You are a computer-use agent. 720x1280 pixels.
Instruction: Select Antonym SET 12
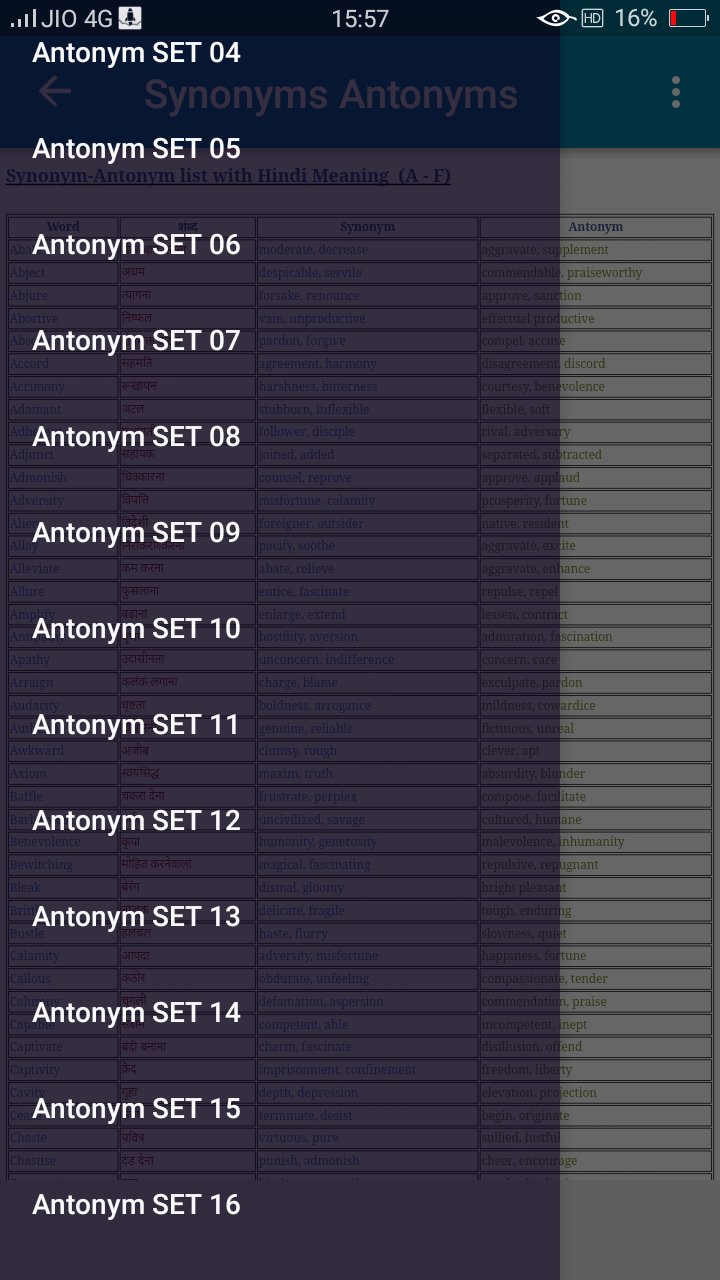coord(137,821)
